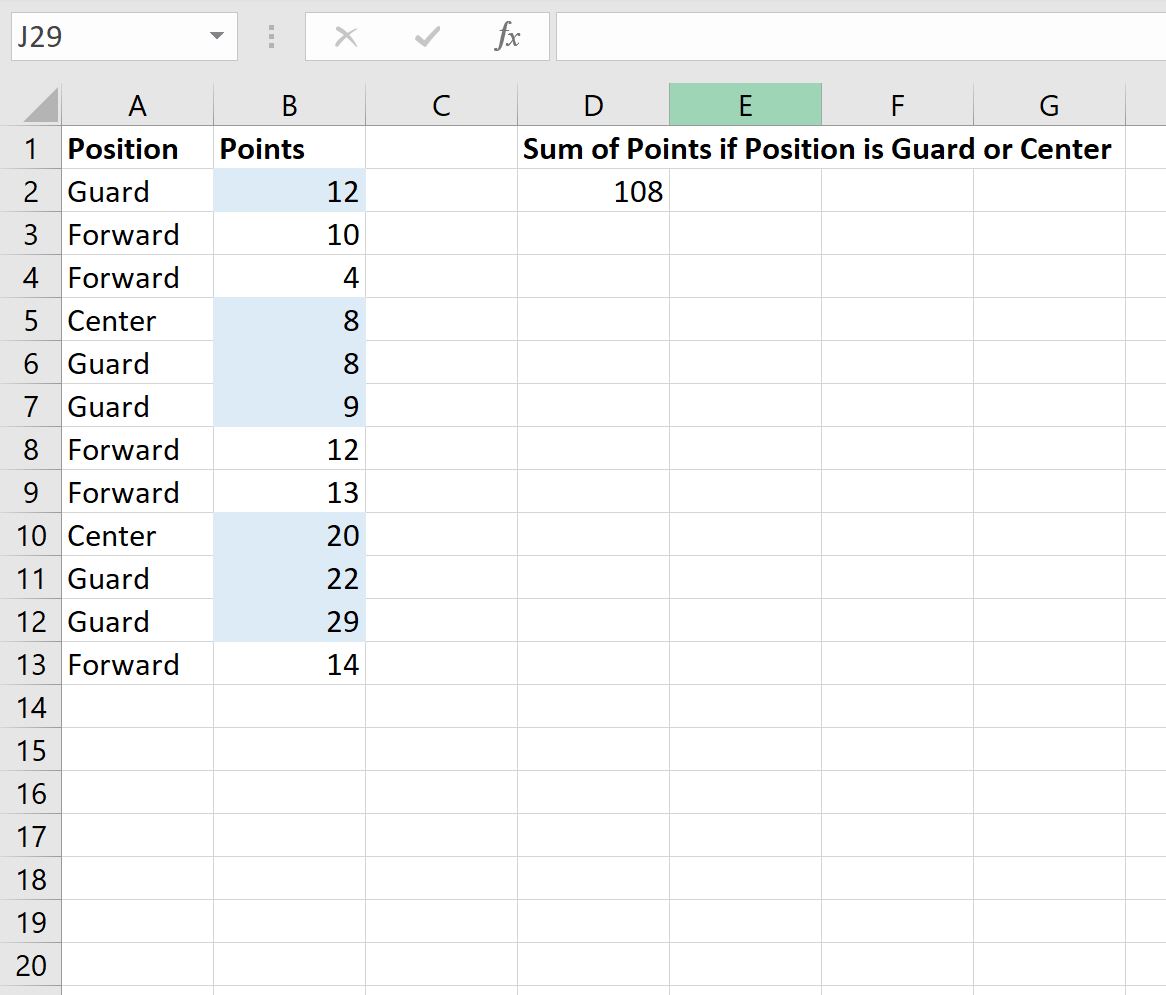Select row 1 header
Viewport: 1166px width, 995px height.
30,148
